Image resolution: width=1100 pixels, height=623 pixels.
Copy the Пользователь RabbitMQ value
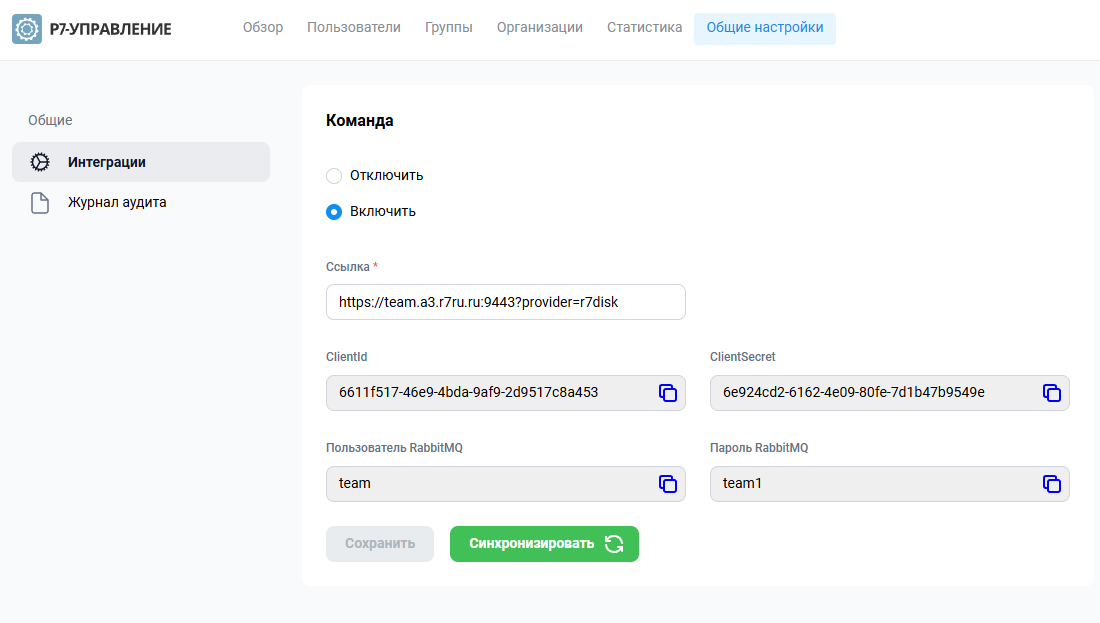point(668,484)
